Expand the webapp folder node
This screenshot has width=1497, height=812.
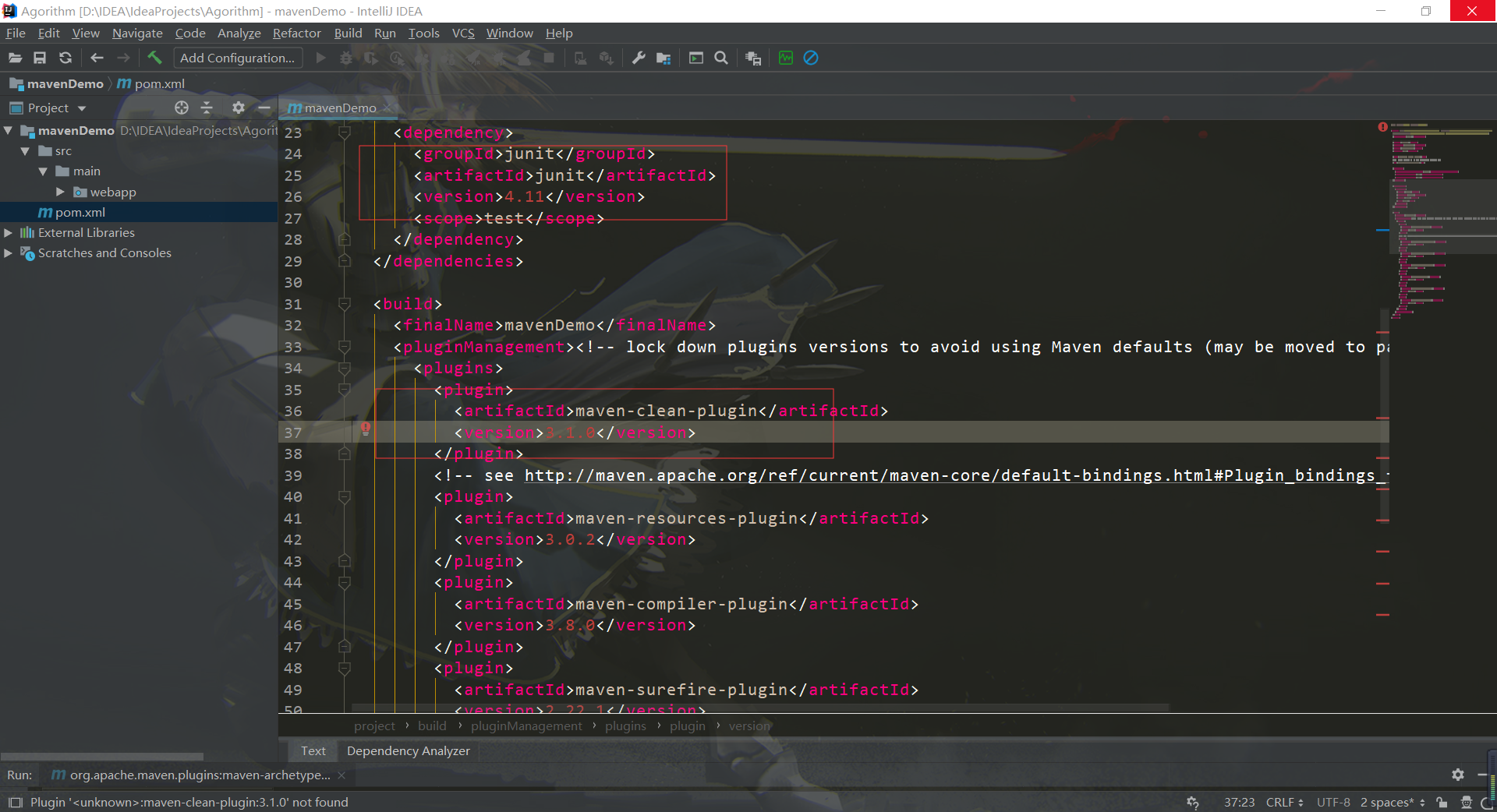(x=60, y=192)
